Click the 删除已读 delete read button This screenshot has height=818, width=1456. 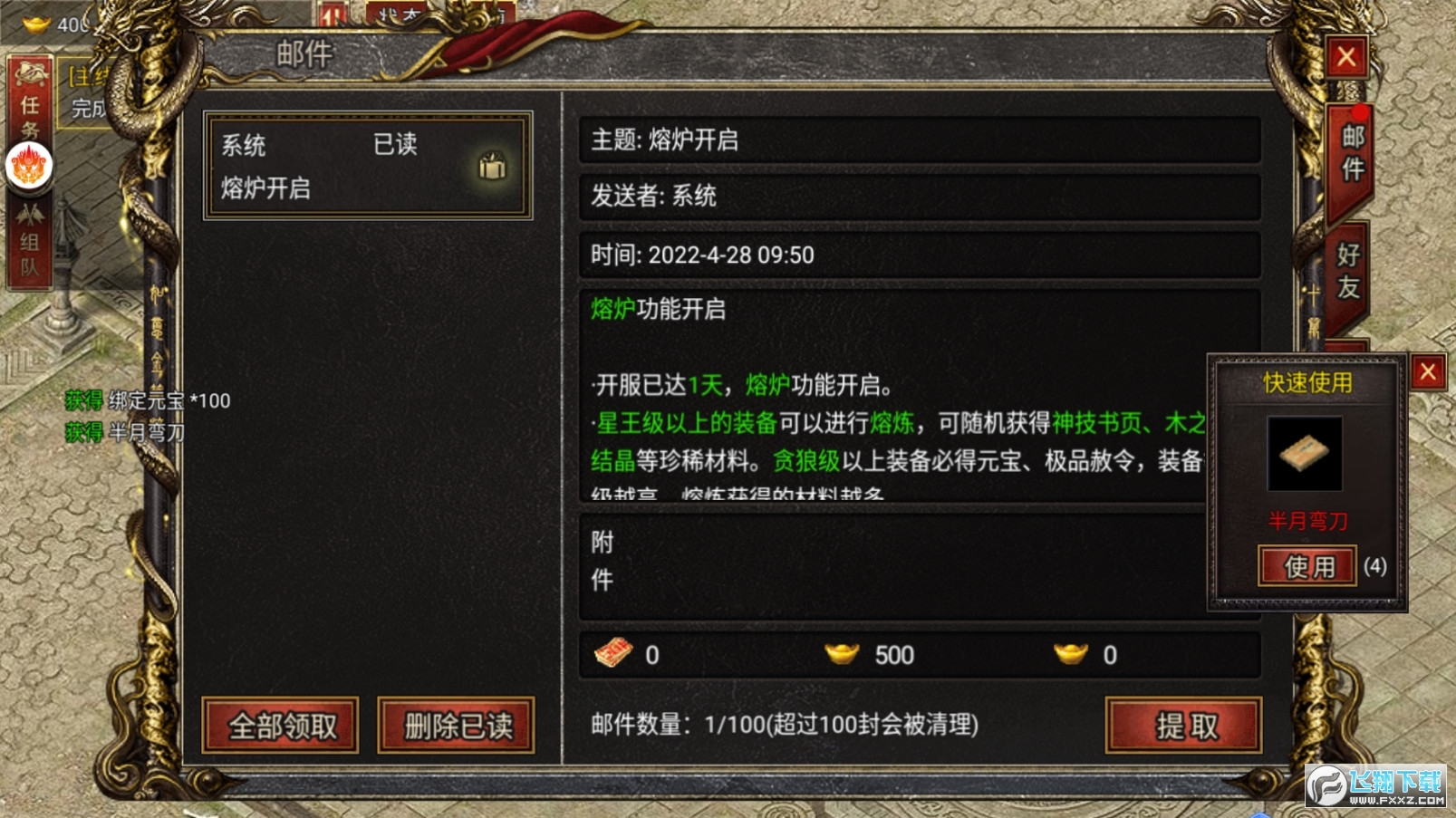[457, 725]
